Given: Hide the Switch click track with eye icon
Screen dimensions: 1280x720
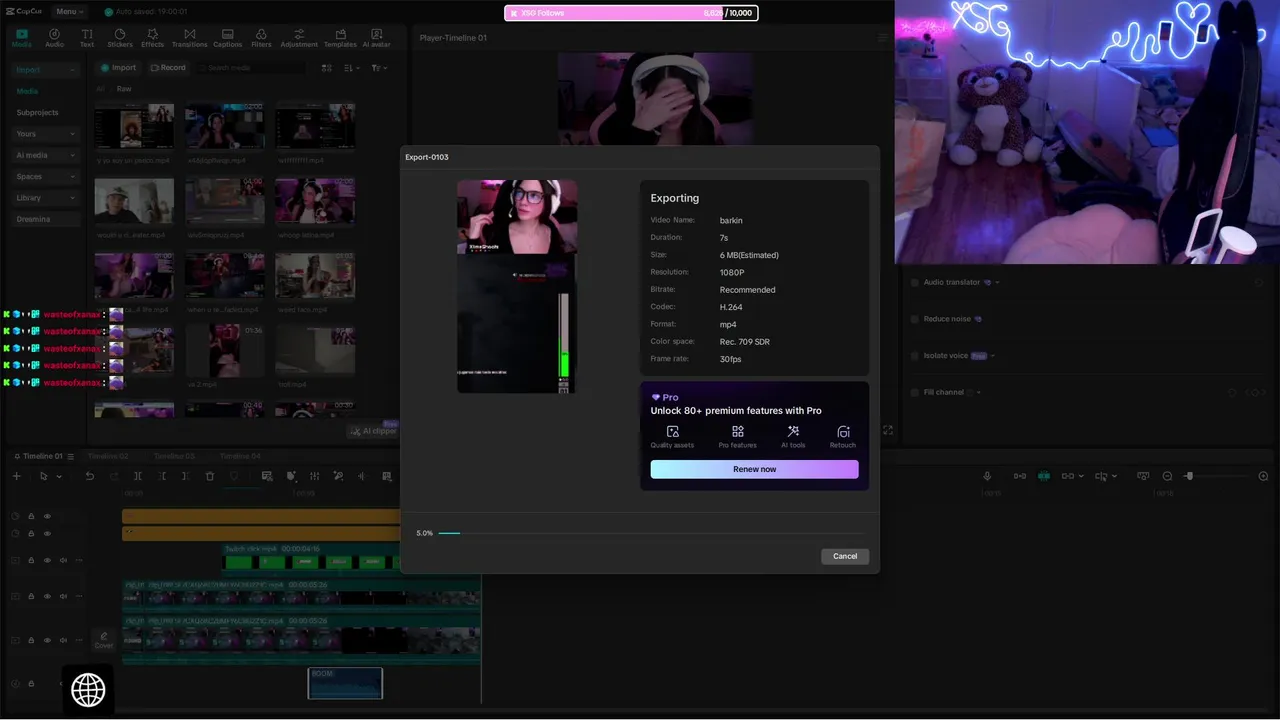Looking at the screenshot, I should click(47, 560).
